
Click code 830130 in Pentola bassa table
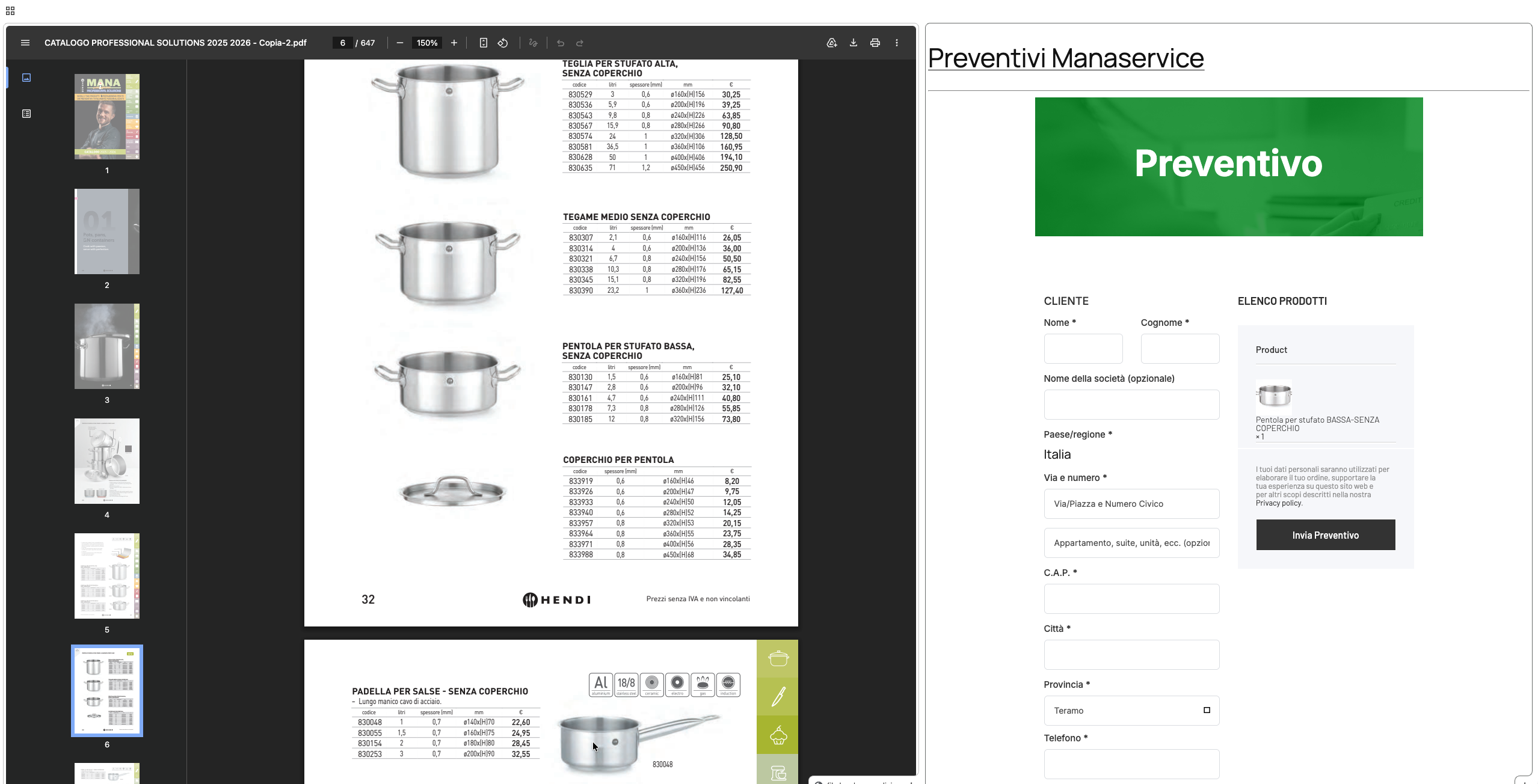[x=580, y=377]
